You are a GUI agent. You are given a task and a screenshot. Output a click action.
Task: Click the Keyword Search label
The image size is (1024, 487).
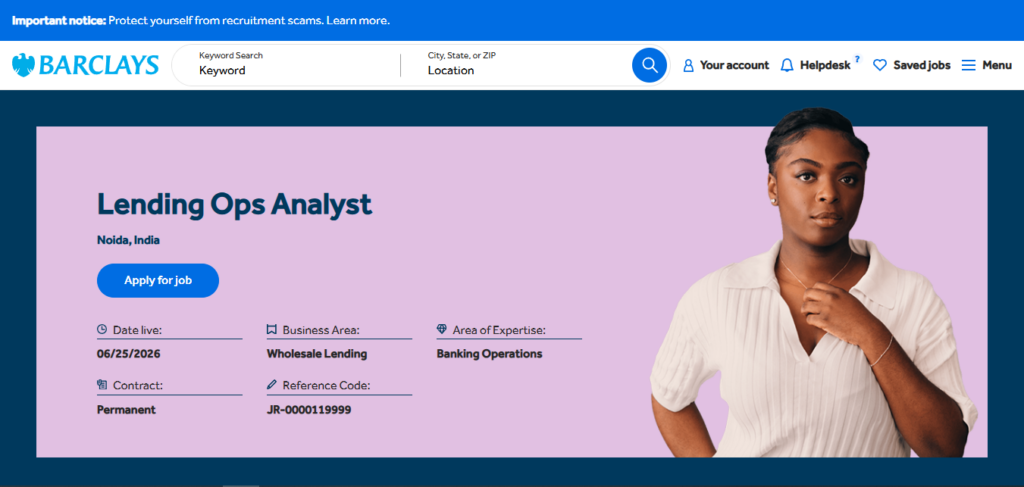pos(231,55)
